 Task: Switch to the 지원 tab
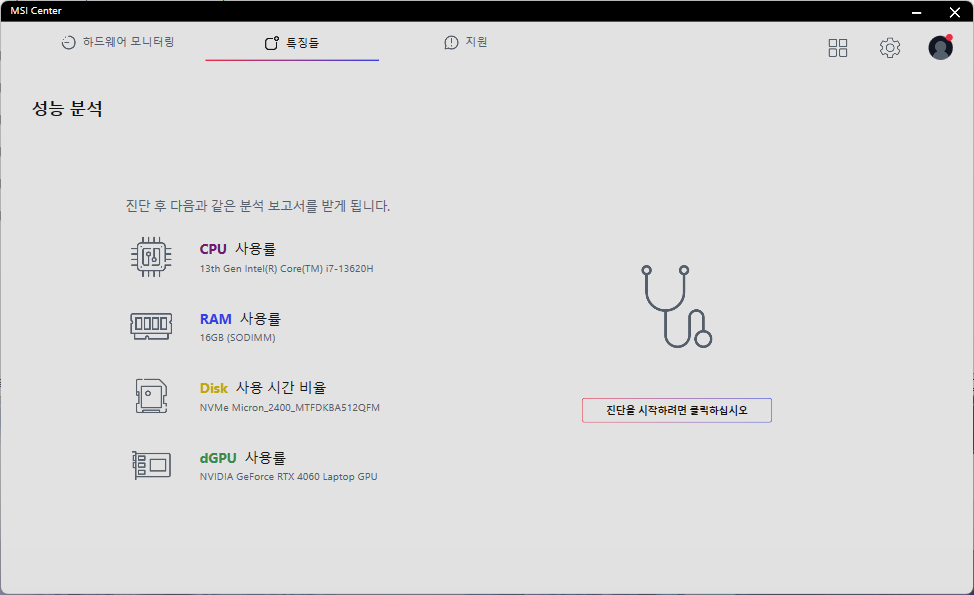(x=466, y=42)
